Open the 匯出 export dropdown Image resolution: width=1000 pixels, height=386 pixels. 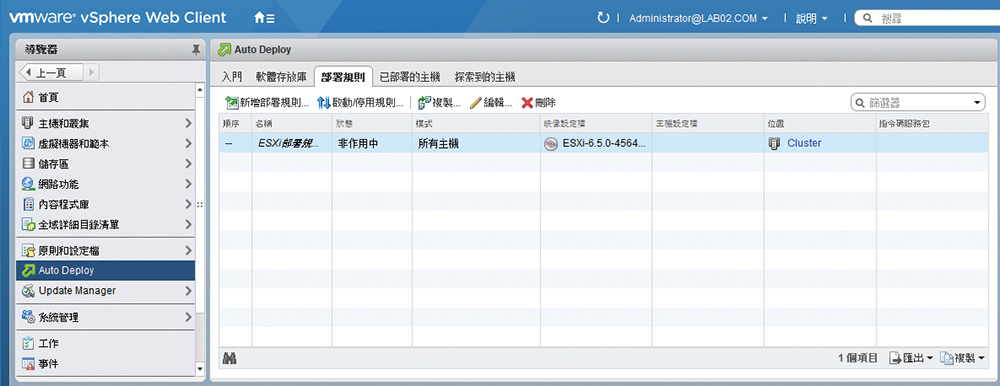(x=911, y=359)
